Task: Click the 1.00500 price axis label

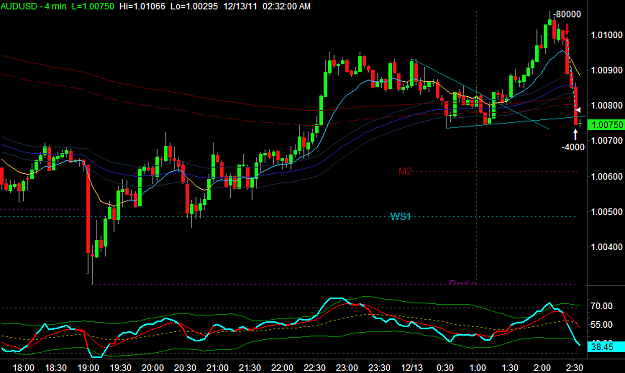Action: 606,211
